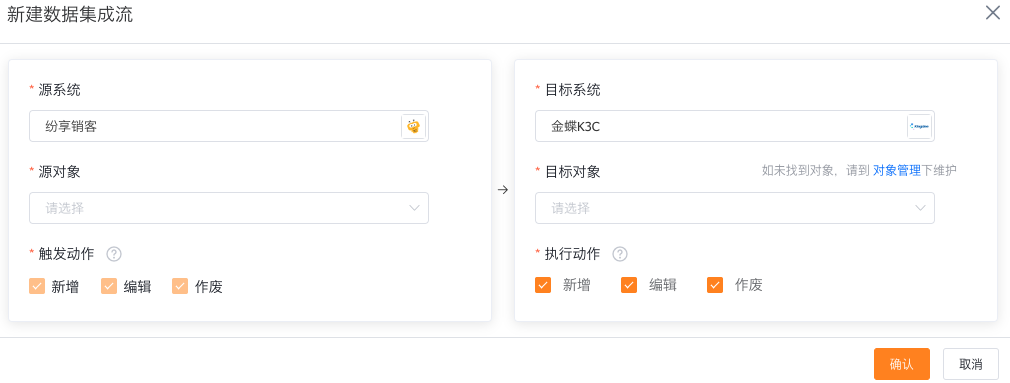The image size is (1010, 383).
Task: Uncheck 新增 under 执行动作
Action: point(543,285)
